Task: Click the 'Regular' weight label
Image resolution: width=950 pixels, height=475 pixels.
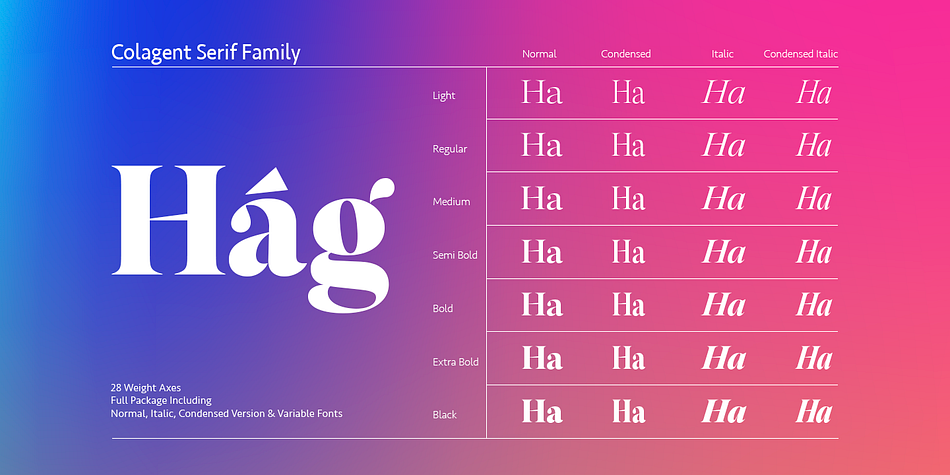Action: (450, 149)
